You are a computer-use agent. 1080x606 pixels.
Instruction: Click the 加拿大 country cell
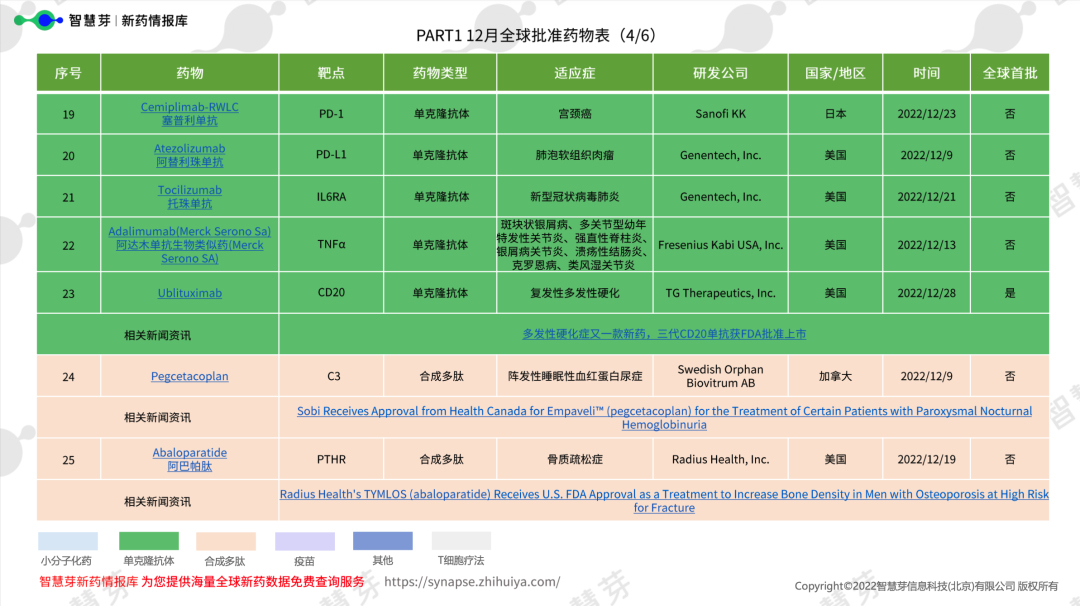pos(835,376)
